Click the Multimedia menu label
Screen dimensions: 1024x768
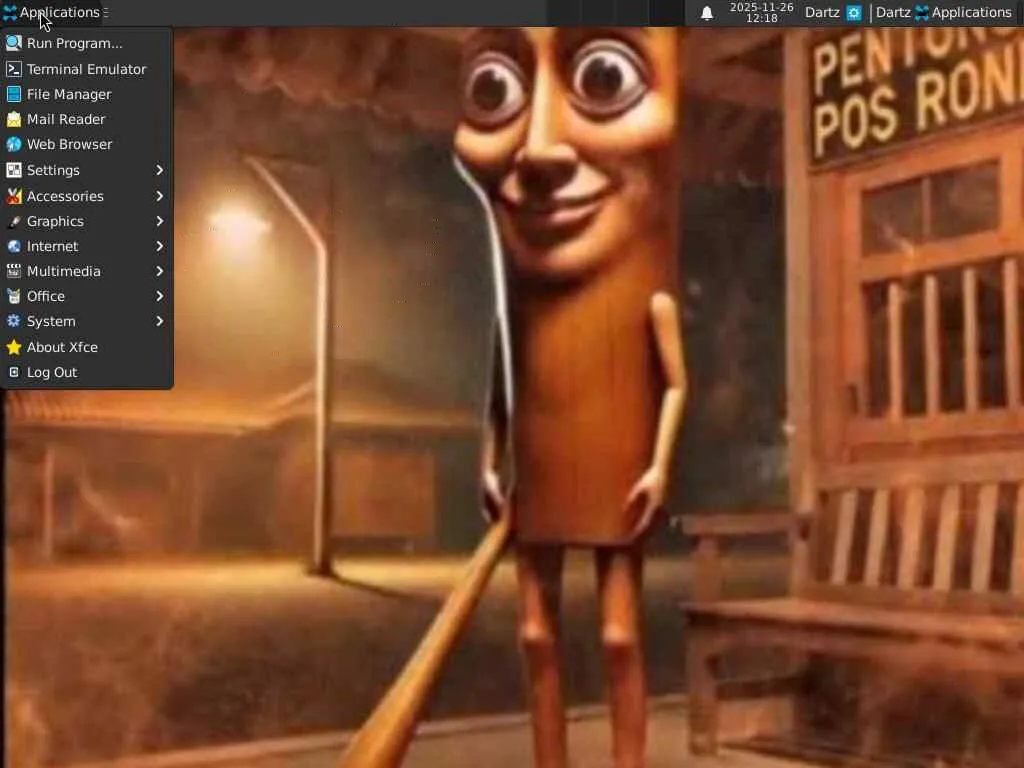[63, 271]
